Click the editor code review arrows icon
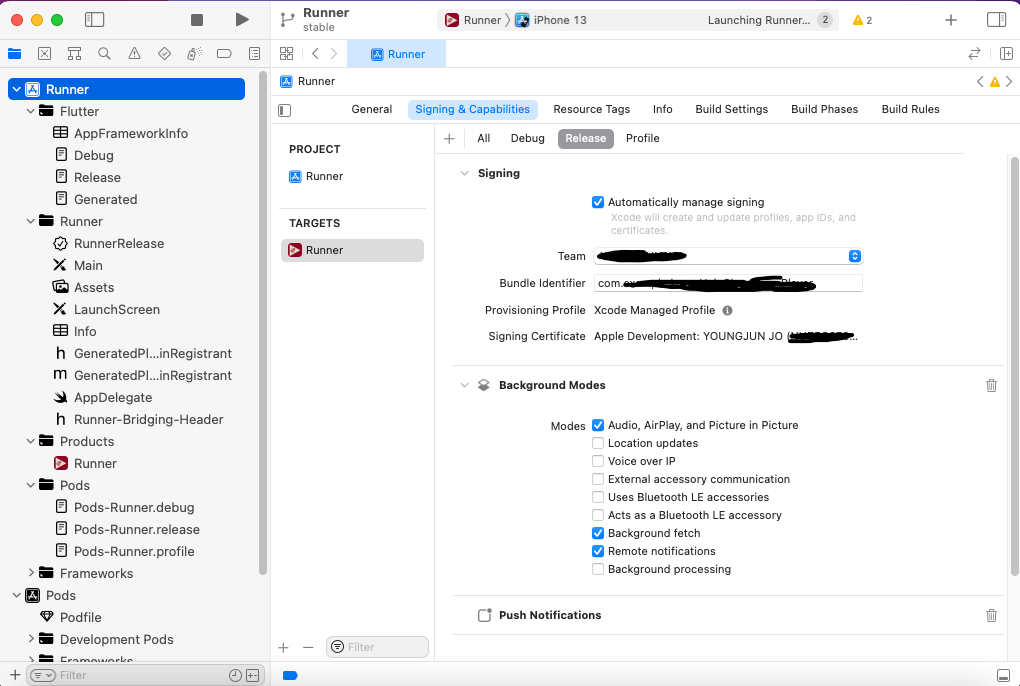Screen dimensions: 1020x686 coord(974,53)
